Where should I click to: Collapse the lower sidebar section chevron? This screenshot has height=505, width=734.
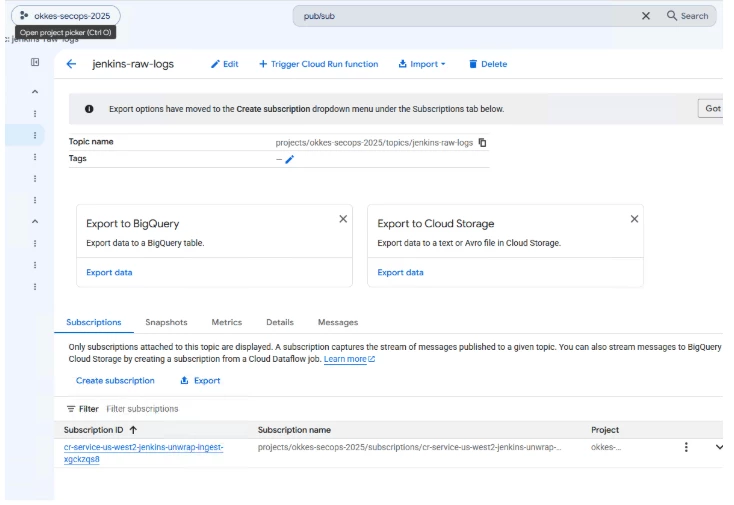coord(35,221)
